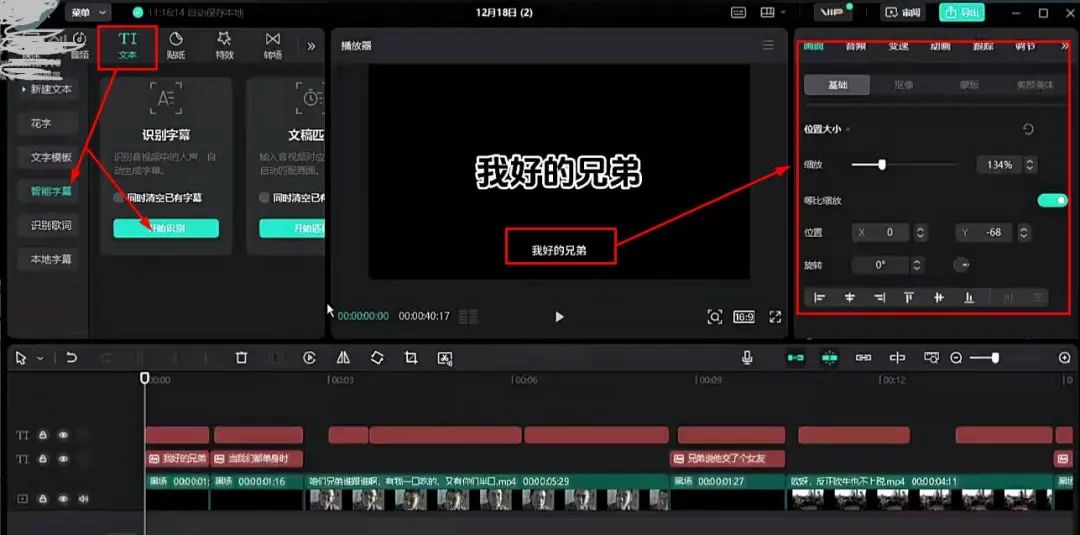
Task: Hide the top text track with eye icon
Action: [63, 435]
